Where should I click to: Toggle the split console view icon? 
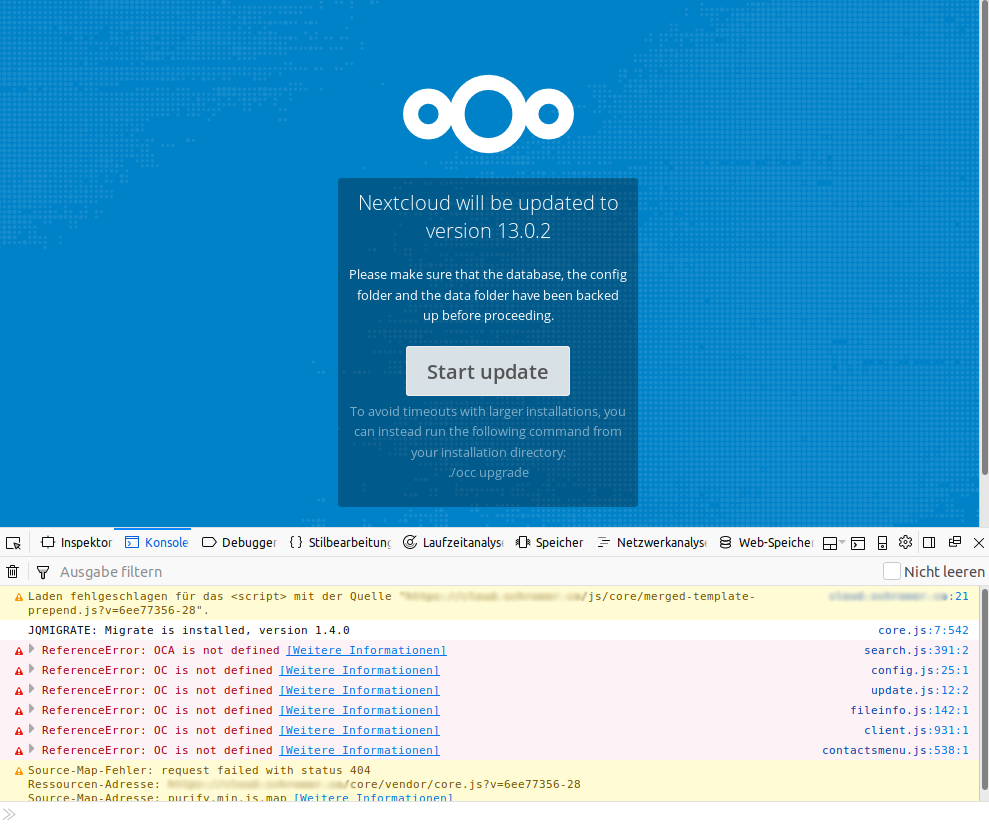pos(858,542)
